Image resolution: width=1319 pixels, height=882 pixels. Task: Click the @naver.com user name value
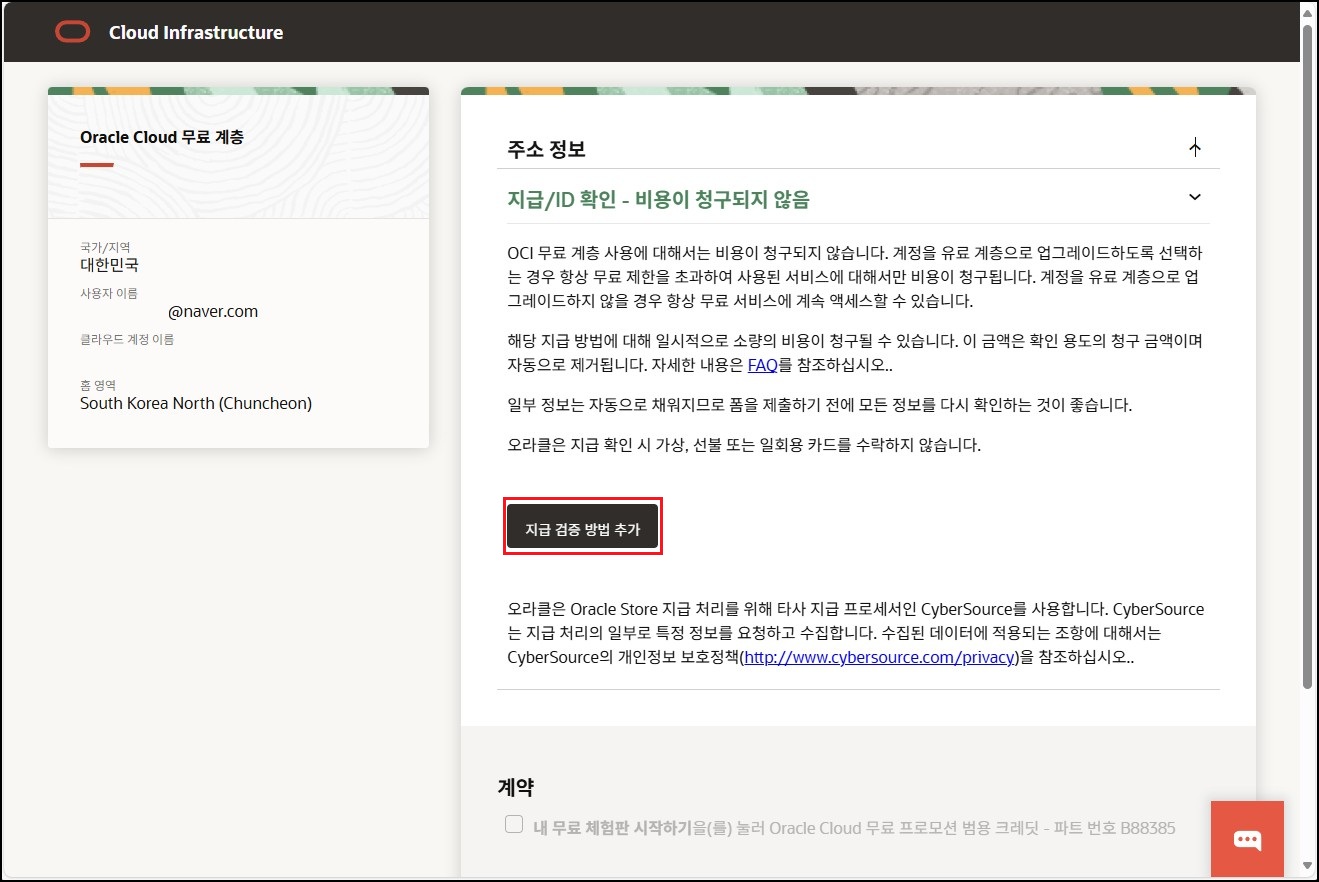(x=213, y=311)
